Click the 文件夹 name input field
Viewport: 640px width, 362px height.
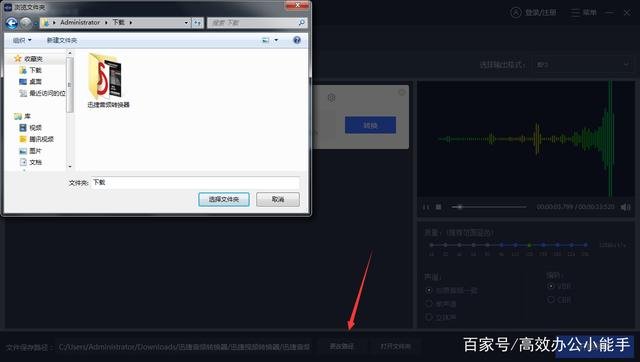click(195, 182)
